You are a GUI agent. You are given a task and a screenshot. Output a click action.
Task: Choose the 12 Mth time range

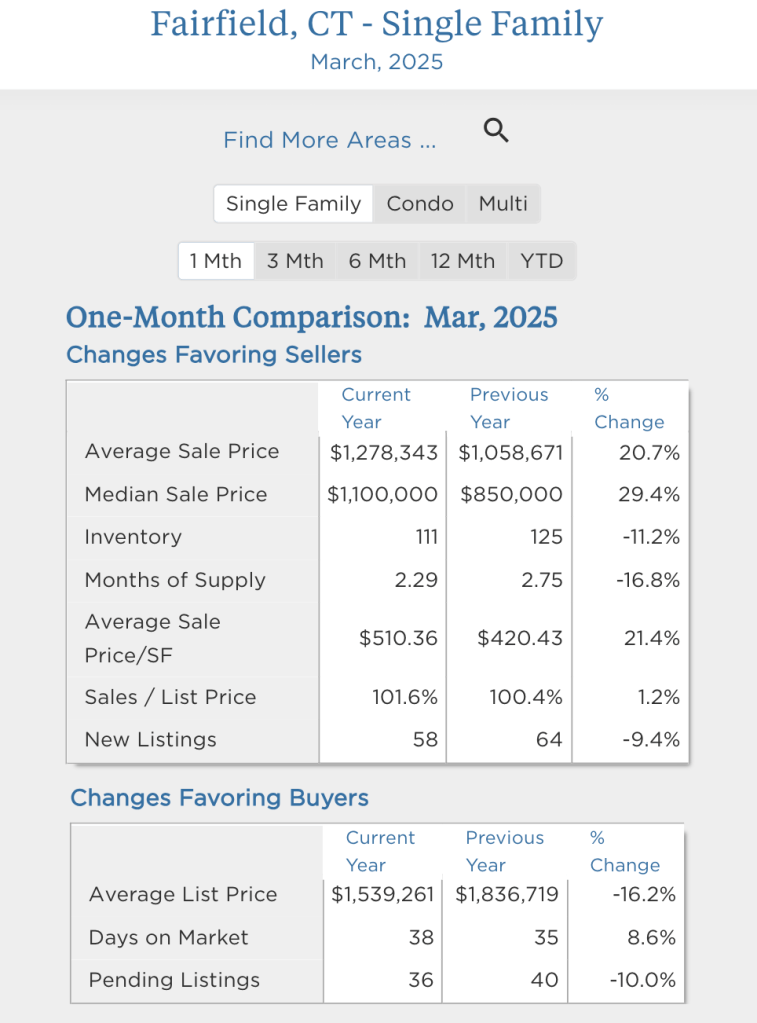[462, 262]
